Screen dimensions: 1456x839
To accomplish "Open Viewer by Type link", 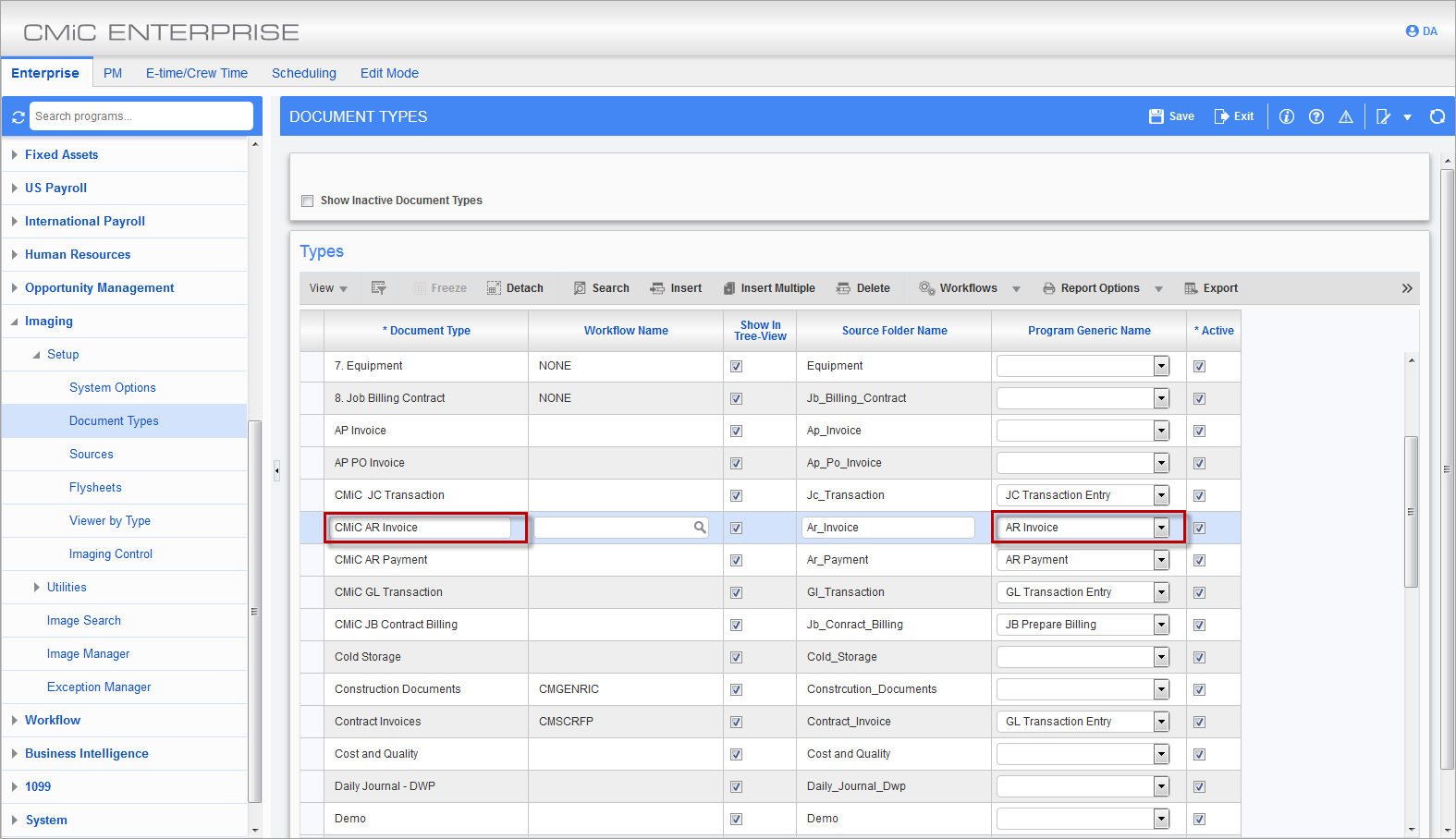I will pyautogui.click(x=110, y=520).
